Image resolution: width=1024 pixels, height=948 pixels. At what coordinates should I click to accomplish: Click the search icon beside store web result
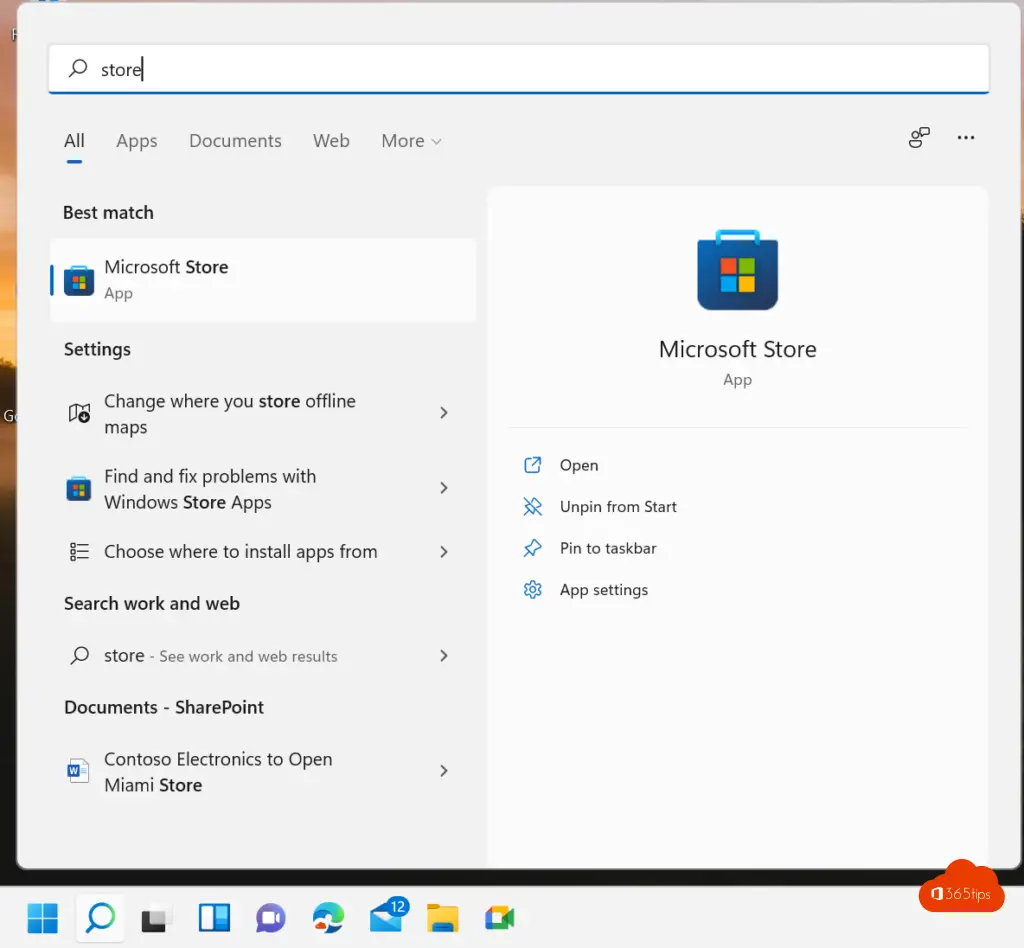click(x=80, y=655)
